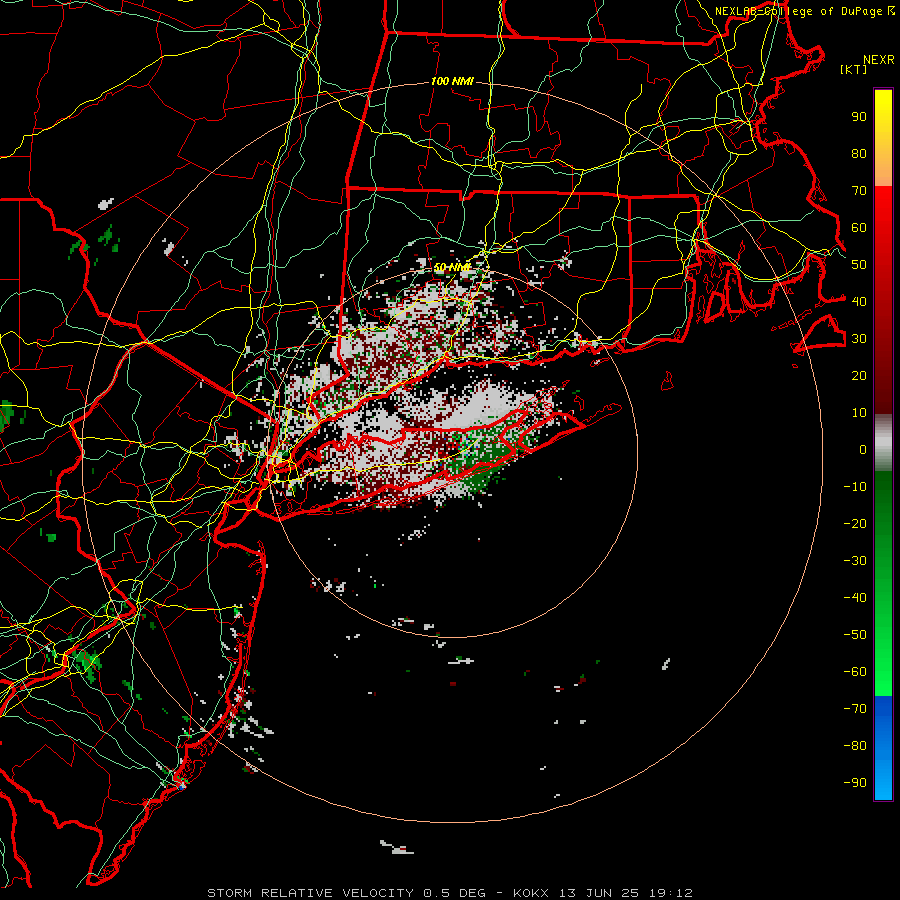Screen dimensions: 900x900
Task: Click the 40 value on velocity scale
Action: pos(859,301)
